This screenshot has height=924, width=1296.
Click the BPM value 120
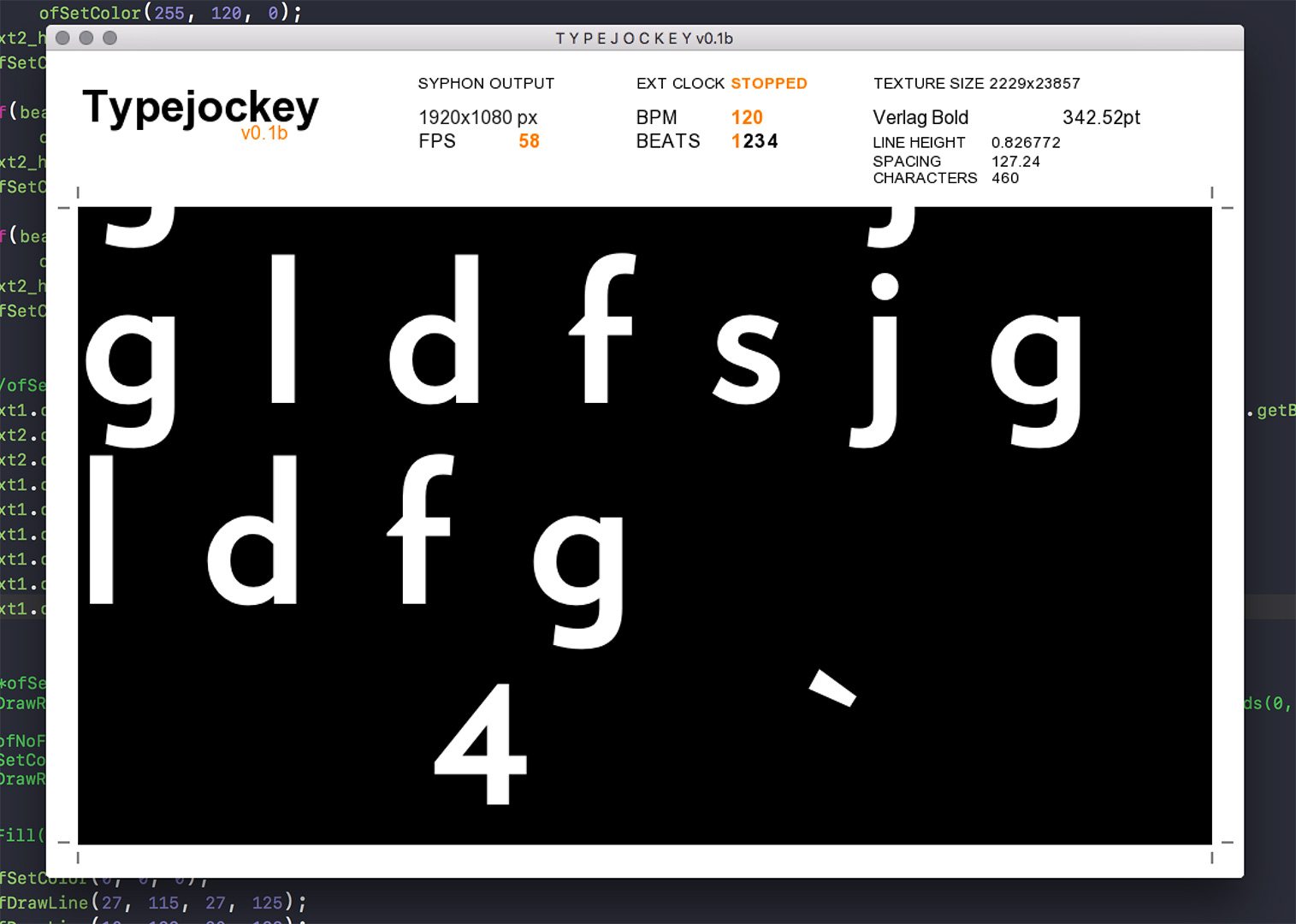click(747, 117)
